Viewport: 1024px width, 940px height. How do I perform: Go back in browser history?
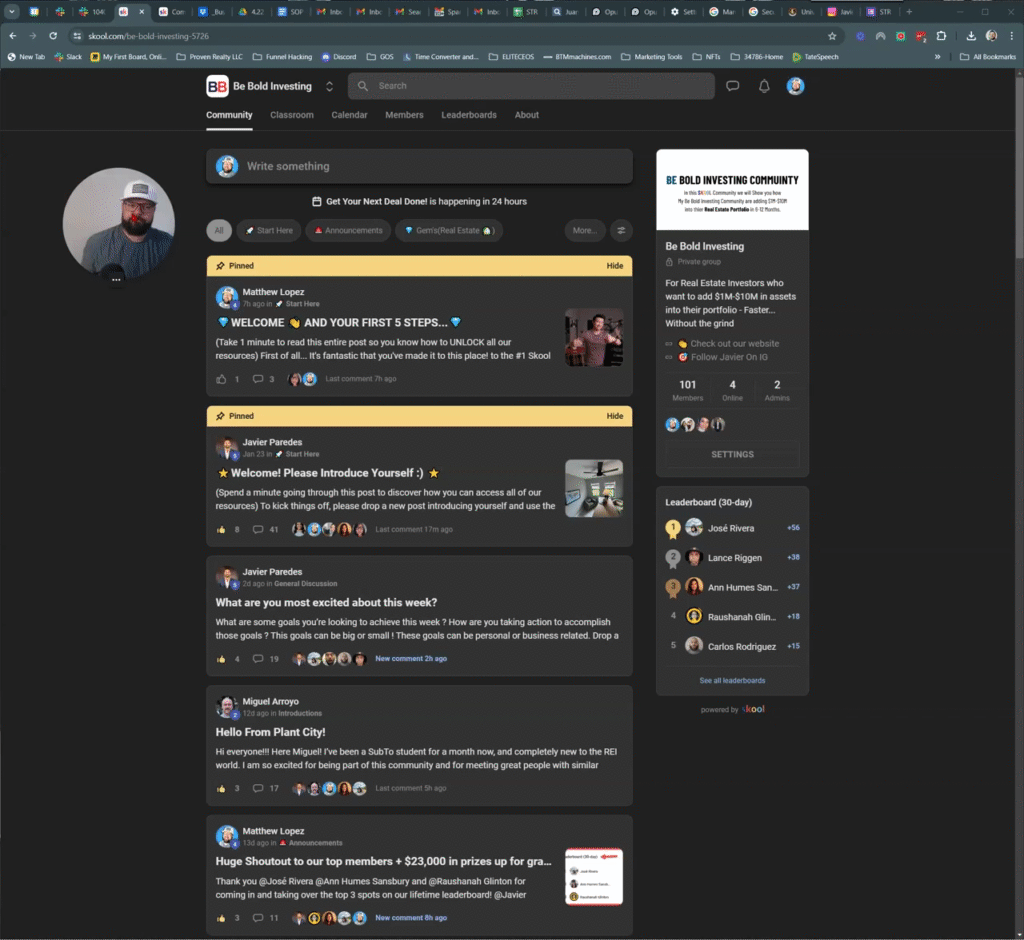[13, 36]
